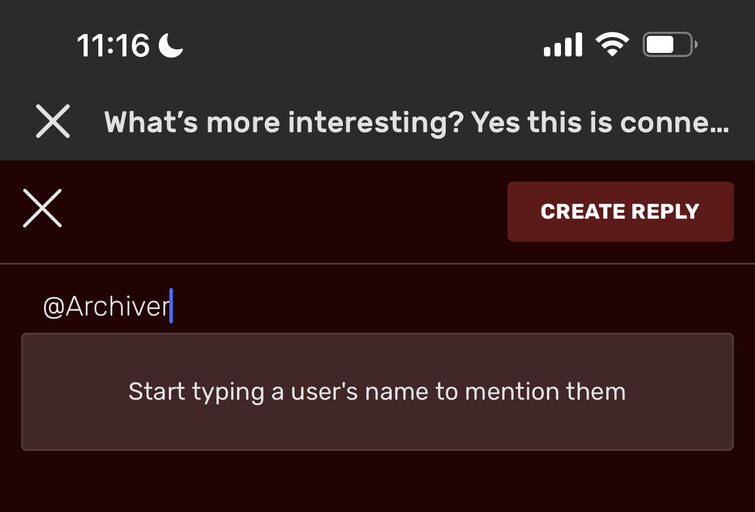The height and width of the screenshot is (512, 755).
Task: Click empty input space right of @Archiver
Action: [453, 306]
